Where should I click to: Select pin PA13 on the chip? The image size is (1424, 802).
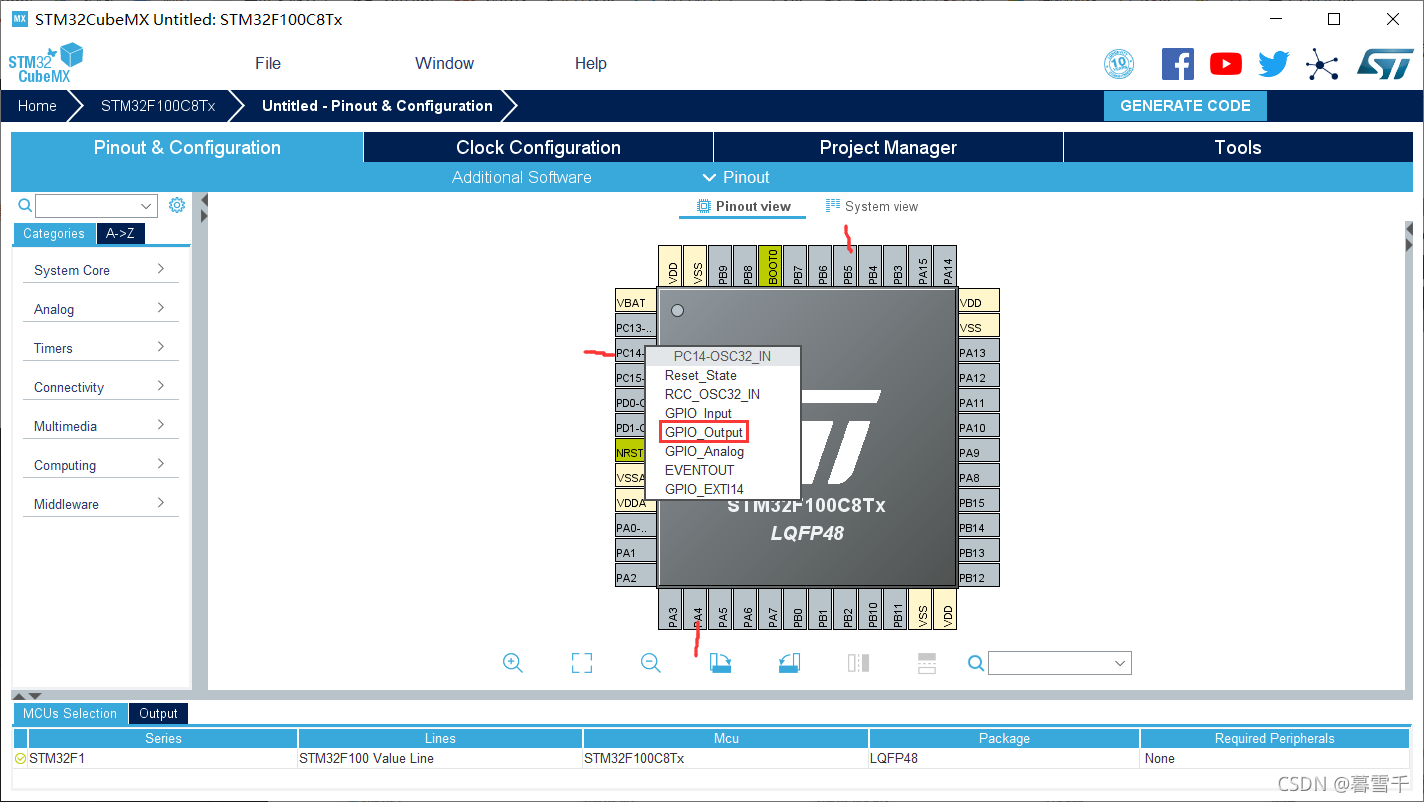978,352
